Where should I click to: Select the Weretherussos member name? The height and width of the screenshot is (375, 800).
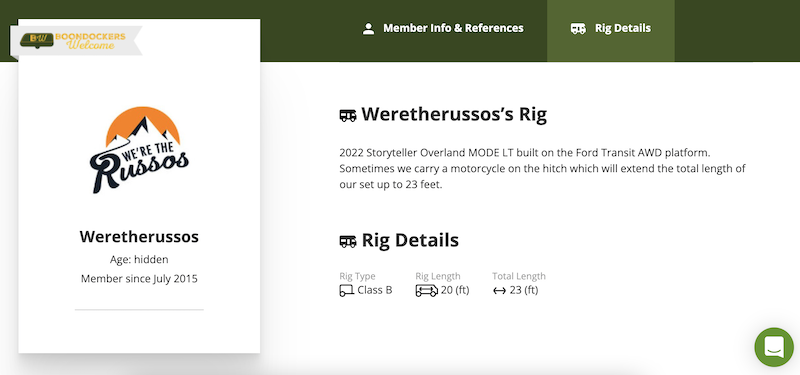click(x=139, y=237)
